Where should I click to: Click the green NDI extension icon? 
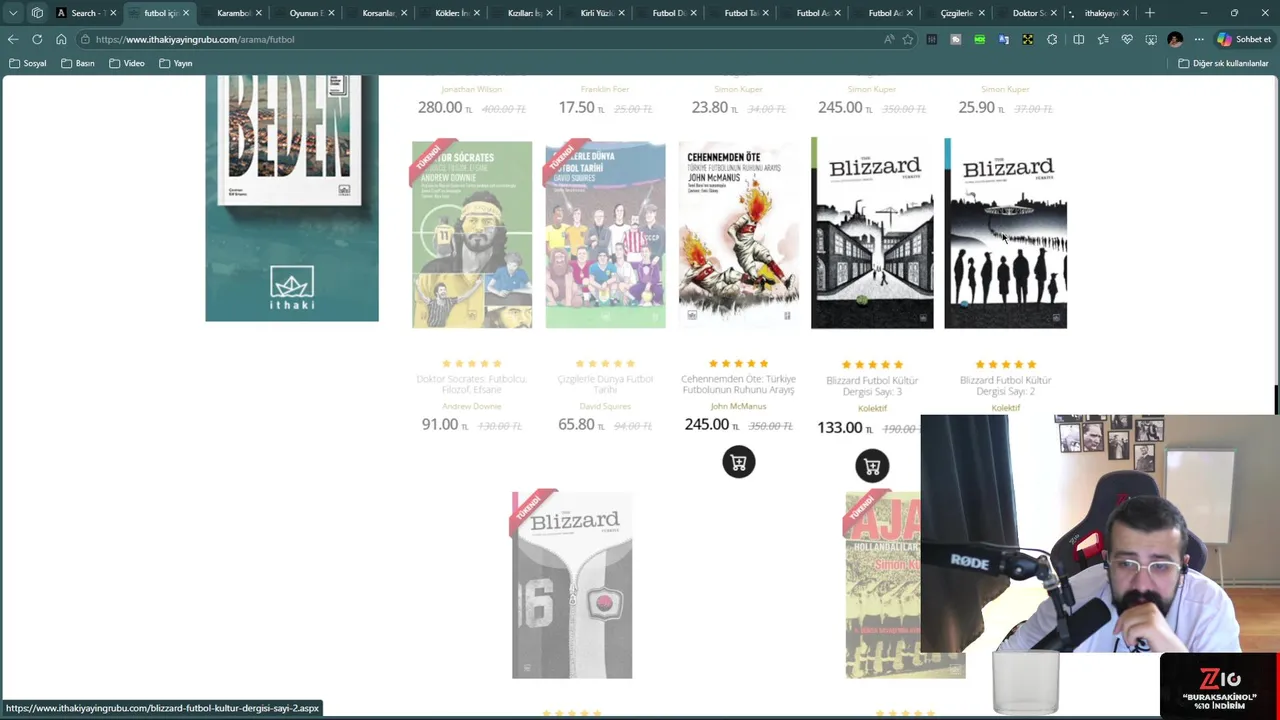[980, 39]
